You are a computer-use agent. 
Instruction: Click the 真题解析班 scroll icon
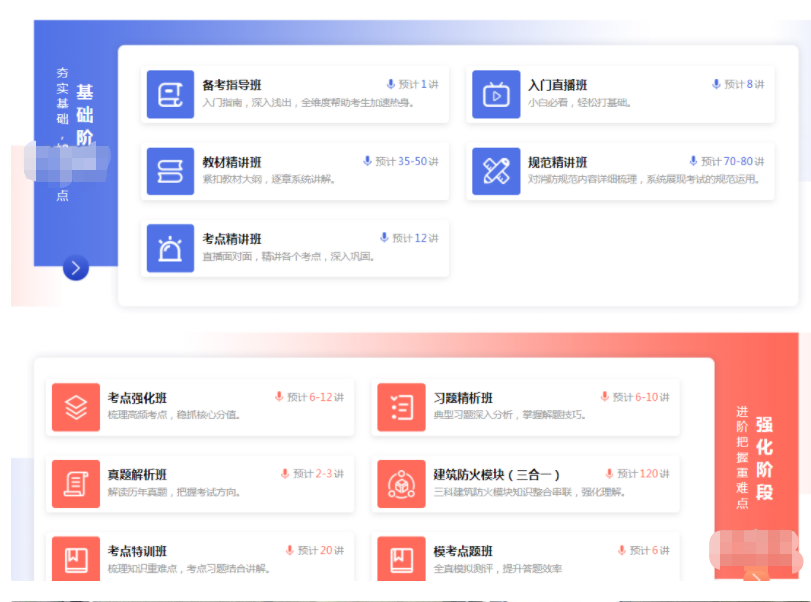76,484
